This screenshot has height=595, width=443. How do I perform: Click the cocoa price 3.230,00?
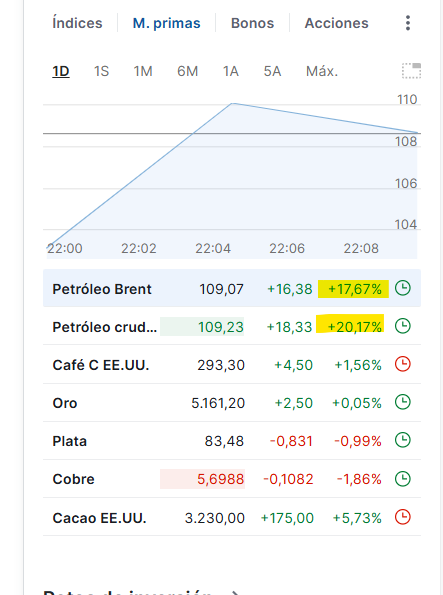[215, 518]
